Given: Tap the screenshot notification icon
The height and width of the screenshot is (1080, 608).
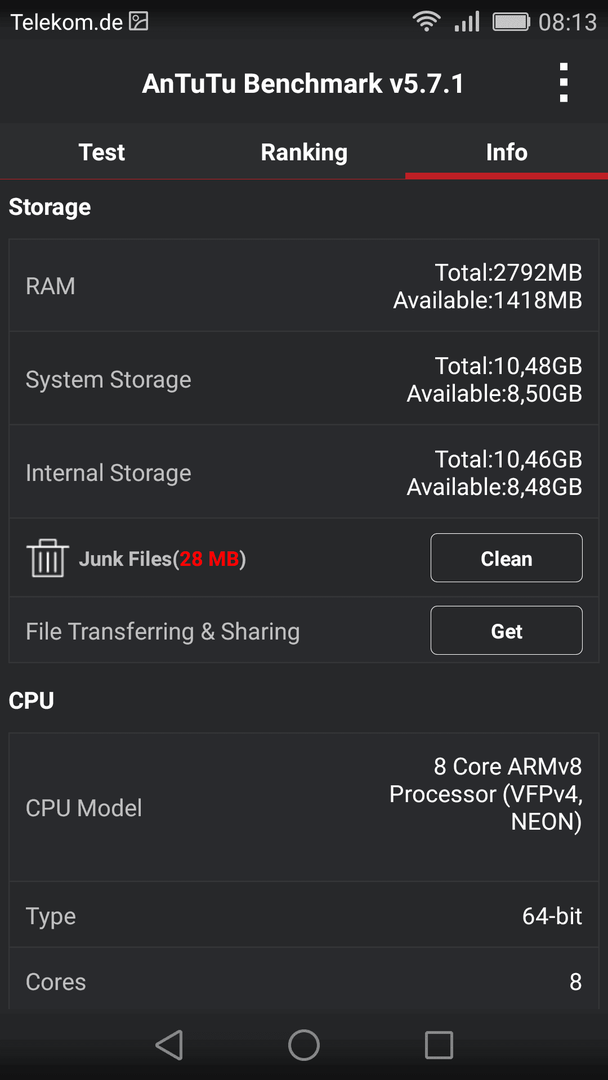Looking at the screenshot, I should pos(139,22).
